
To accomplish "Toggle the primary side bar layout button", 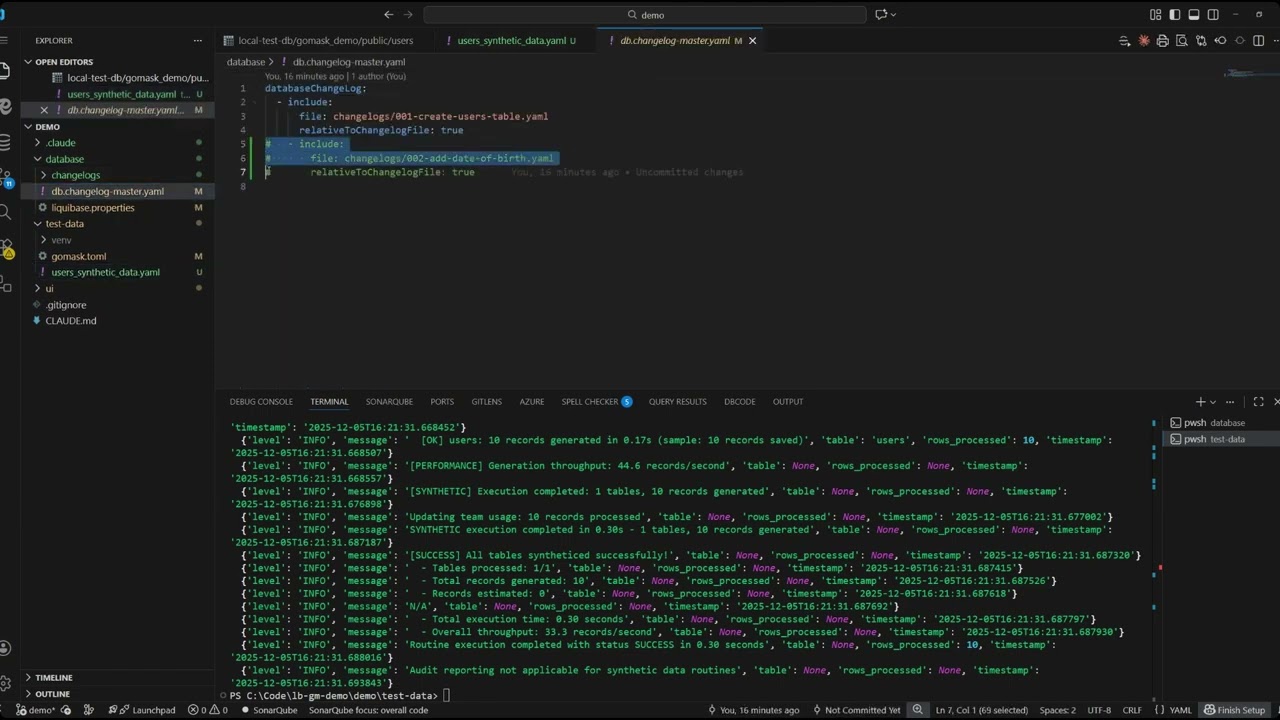I will tap(1174, 15).
